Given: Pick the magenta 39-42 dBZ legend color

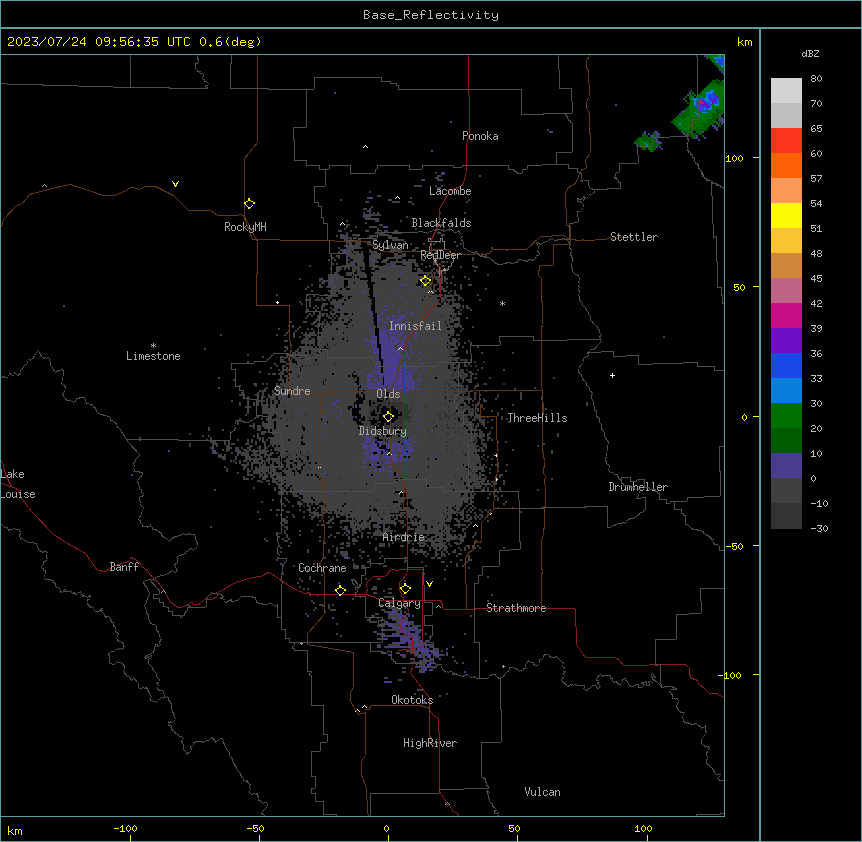Looking at the screenshot, I should coord(786,315).
